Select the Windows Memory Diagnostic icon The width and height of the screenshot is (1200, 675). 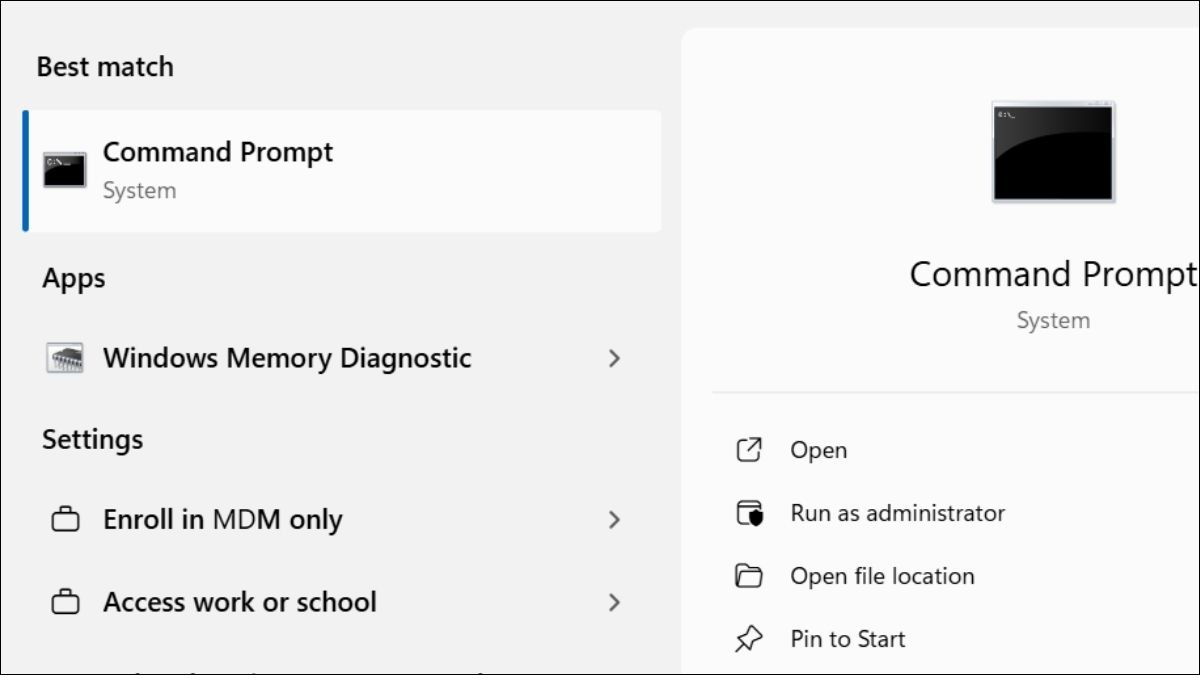[65, 358]
